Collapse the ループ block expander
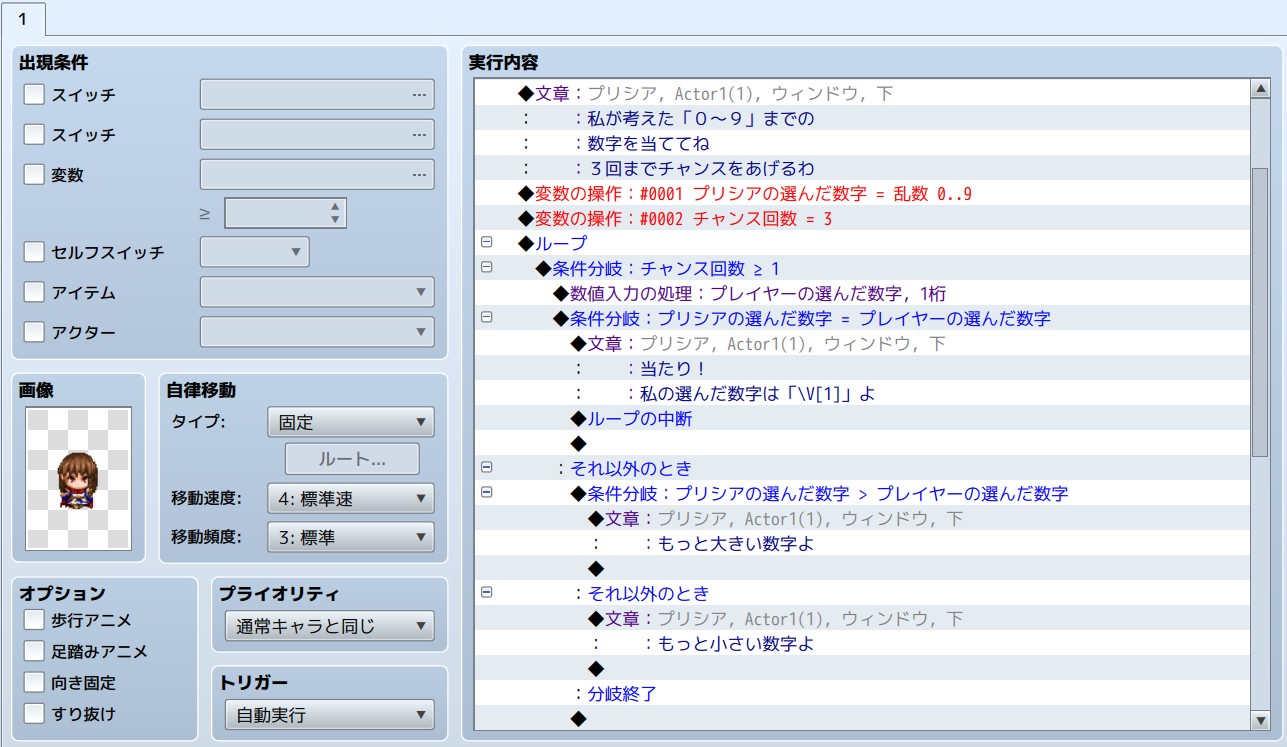The width and height of the screenshot is (1287, 747). (487, 242)
